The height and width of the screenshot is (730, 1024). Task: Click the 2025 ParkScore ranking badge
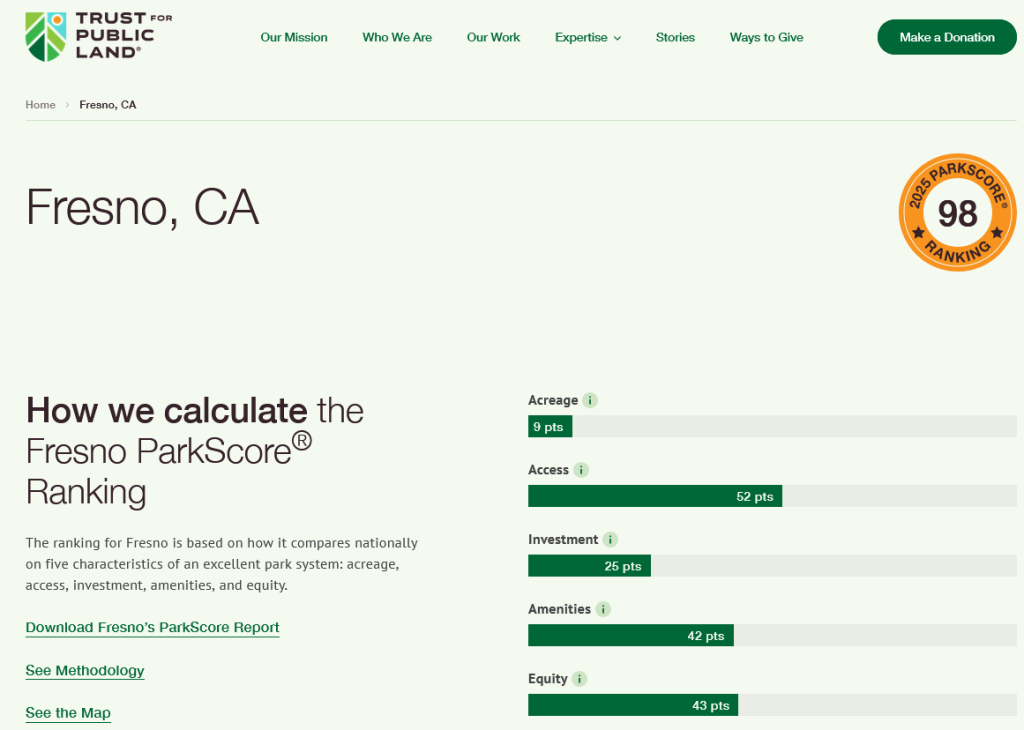[957, 212]
